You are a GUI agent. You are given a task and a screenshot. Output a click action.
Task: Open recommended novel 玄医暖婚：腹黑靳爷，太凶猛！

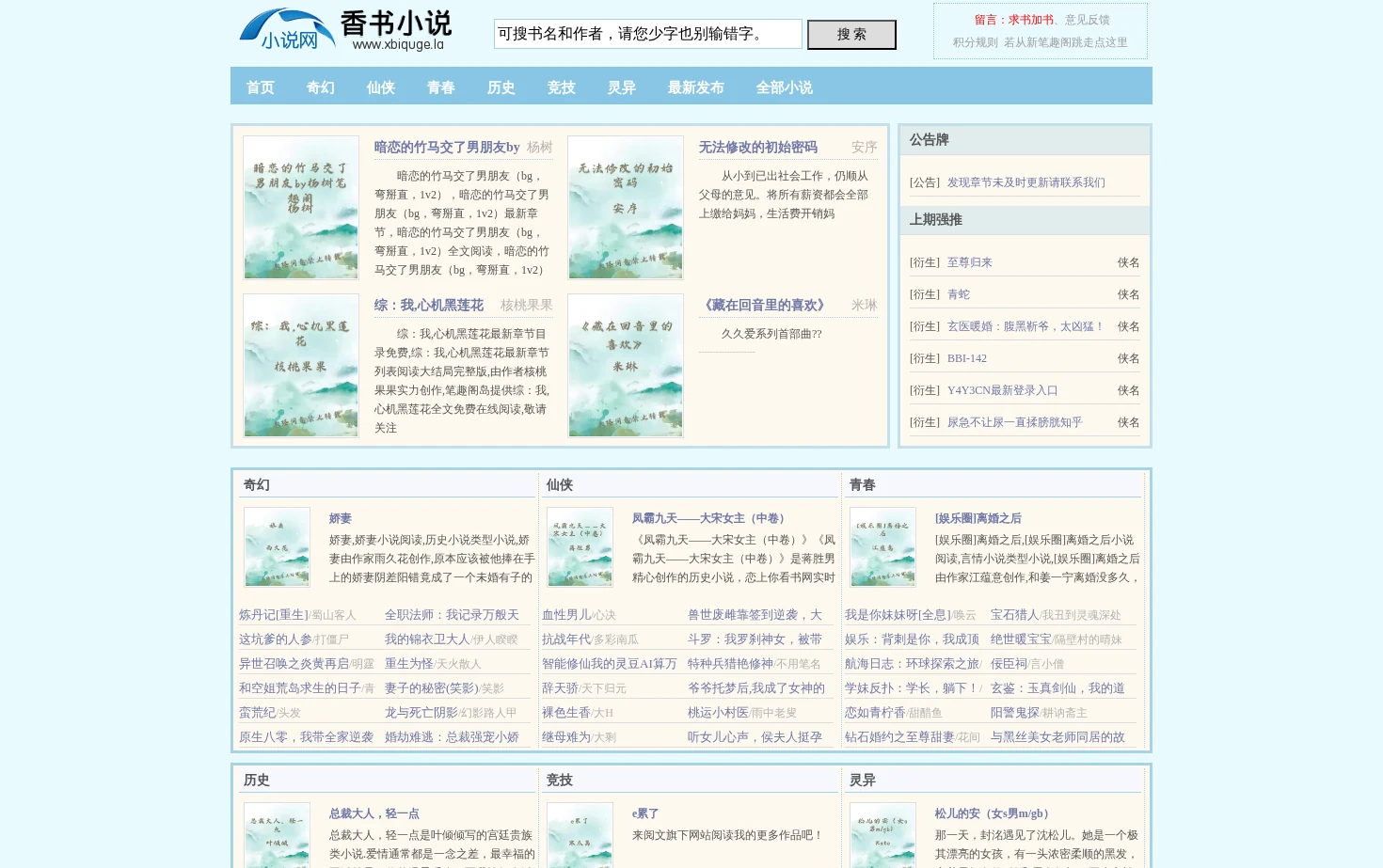(1026, 326)
